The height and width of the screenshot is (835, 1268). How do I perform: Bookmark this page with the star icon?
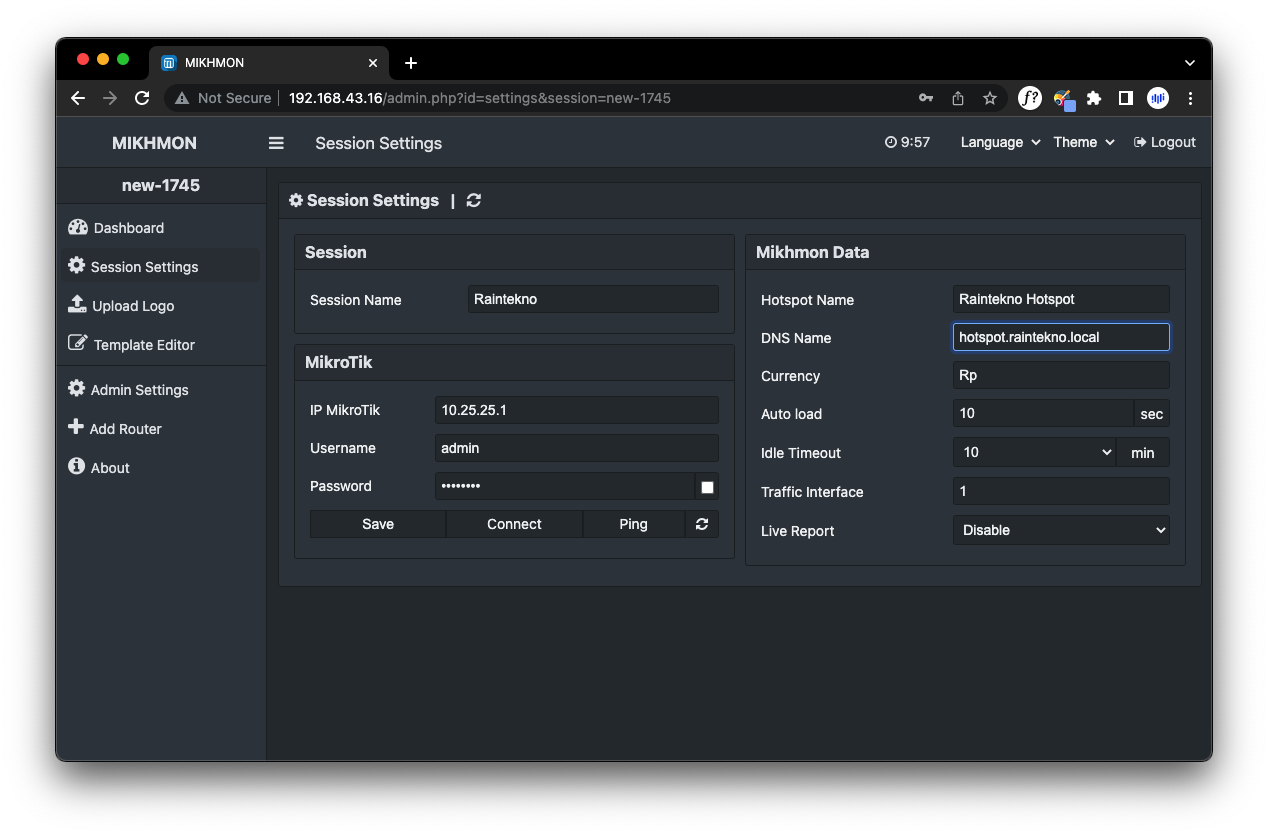tap(989, 98)
